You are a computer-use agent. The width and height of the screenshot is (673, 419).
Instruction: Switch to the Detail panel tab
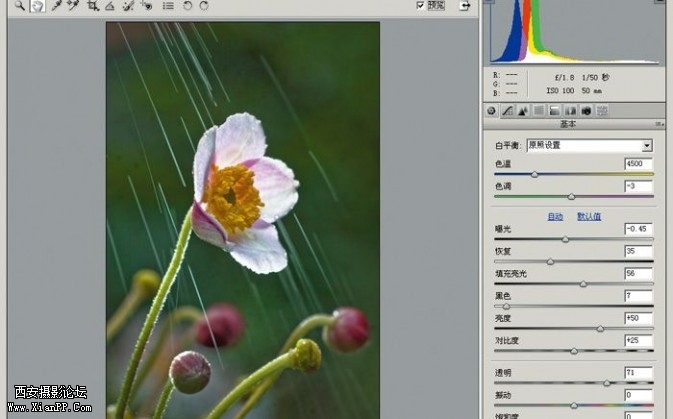coord(523,111)
